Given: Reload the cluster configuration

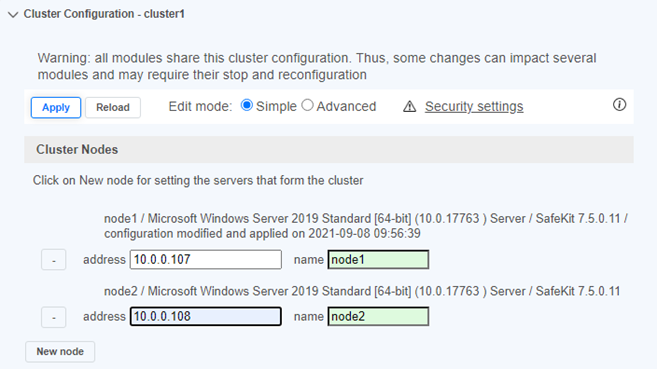Looking at the screenshot, I should 113,108.
